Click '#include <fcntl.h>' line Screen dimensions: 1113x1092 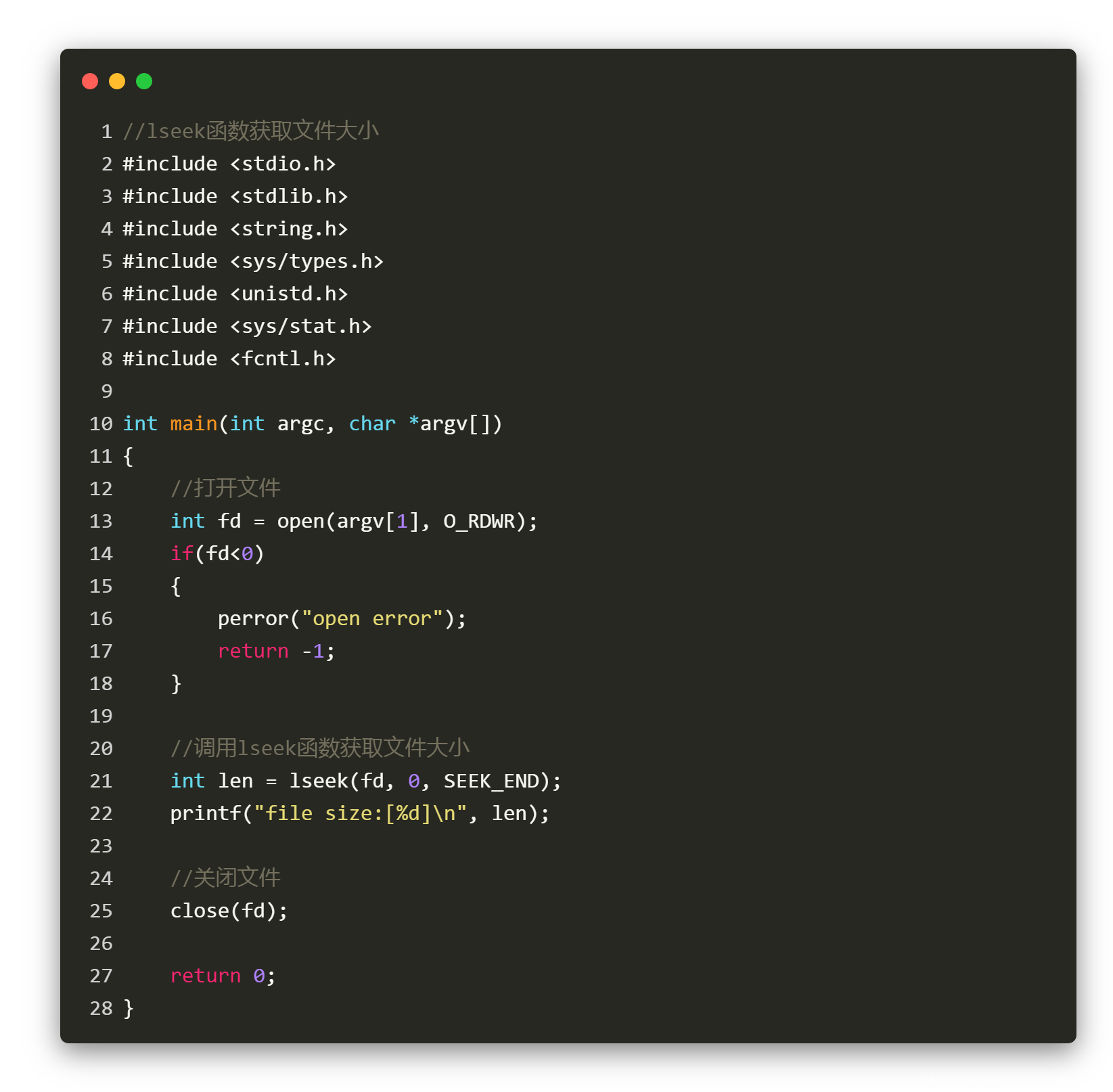coord(229,359)
